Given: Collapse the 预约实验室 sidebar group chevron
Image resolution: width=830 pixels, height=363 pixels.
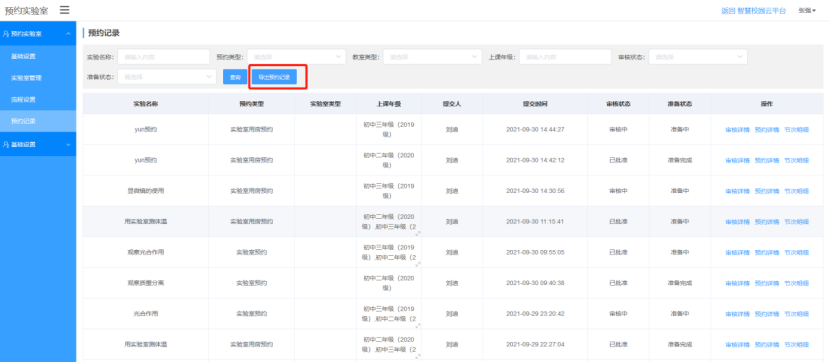Looking at the screenshot, I should [68, 33].
